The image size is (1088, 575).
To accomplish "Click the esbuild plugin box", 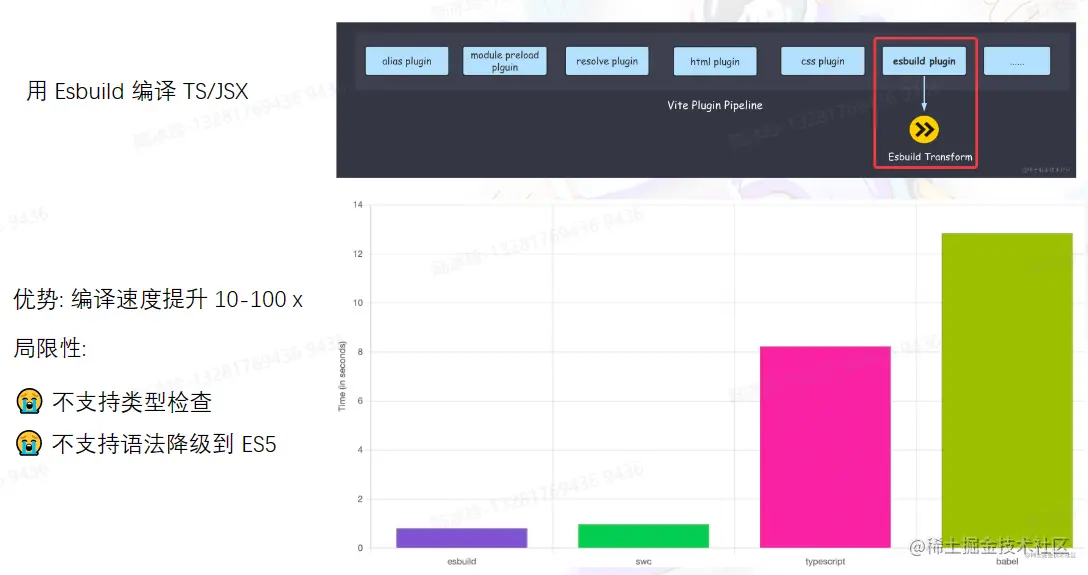I will (924, 61).
